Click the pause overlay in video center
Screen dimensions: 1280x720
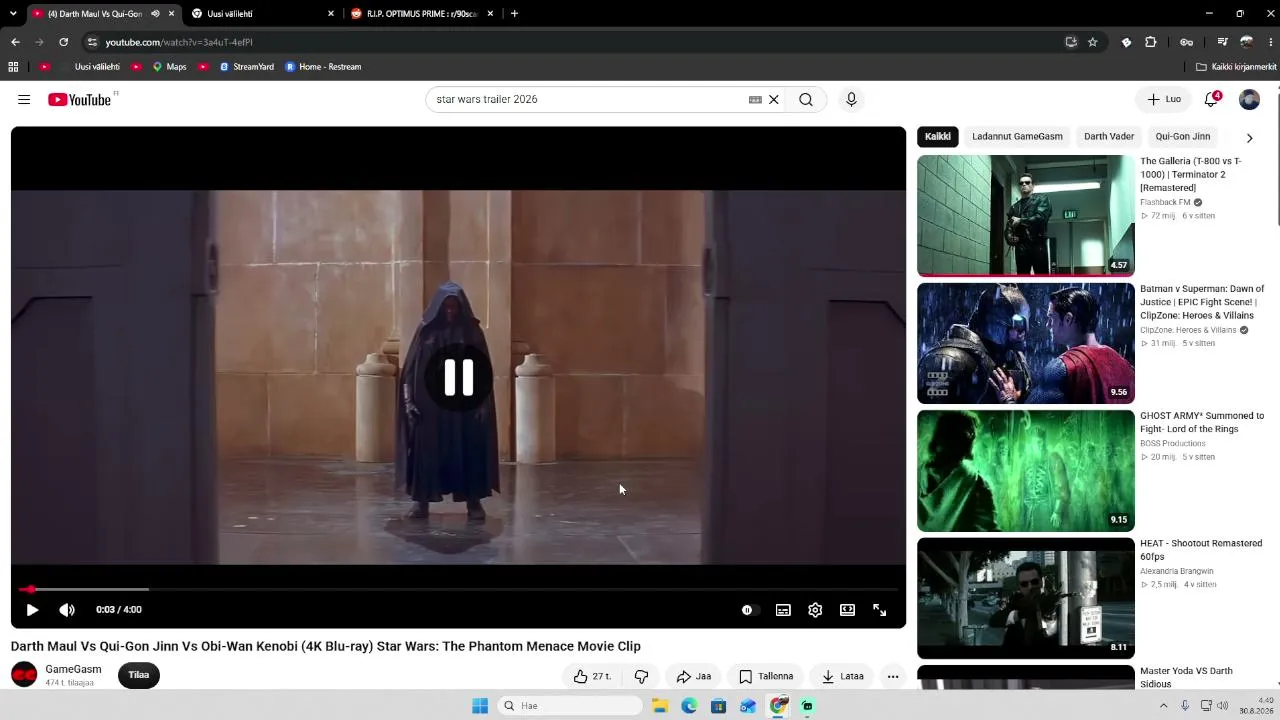(459, 377)
